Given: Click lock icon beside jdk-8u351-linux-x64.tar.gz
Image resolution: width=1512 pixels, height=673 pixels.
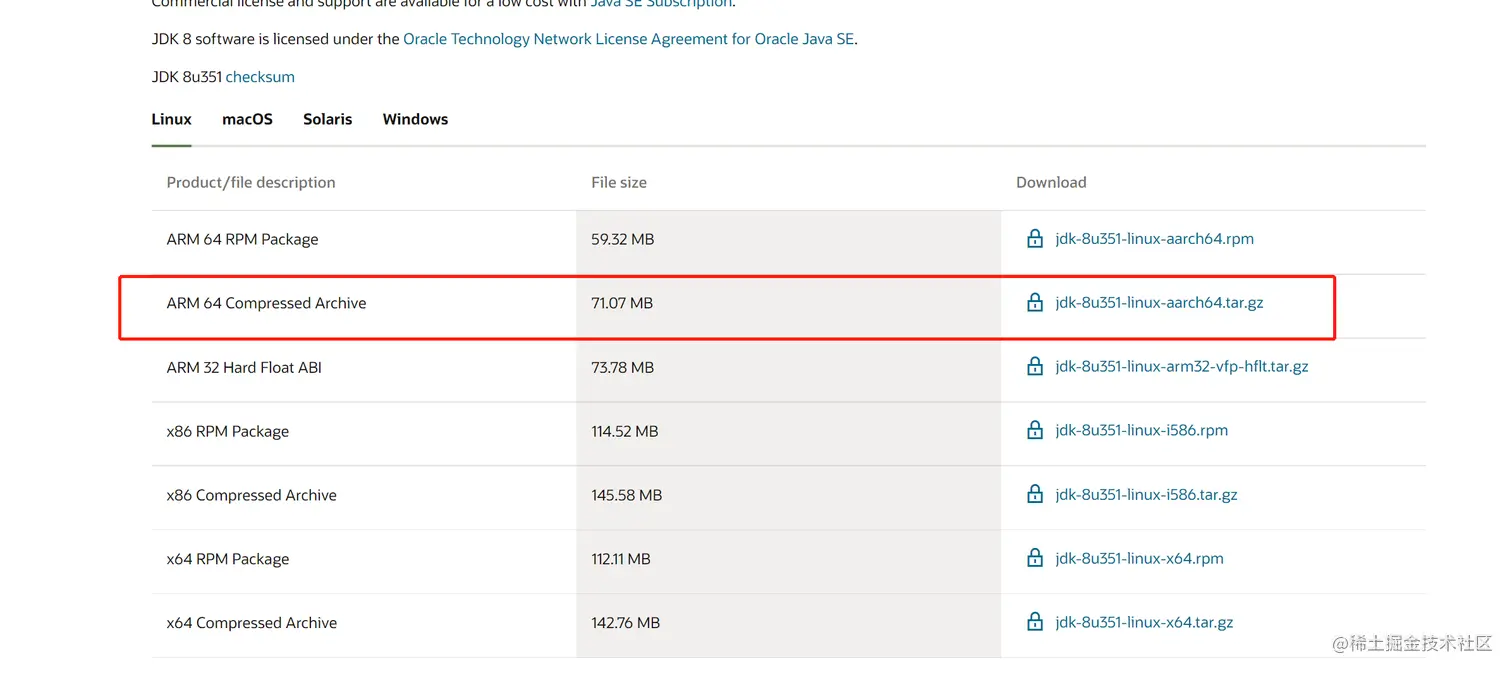Looking at the screenshot, I should [x=1035, y=622].
